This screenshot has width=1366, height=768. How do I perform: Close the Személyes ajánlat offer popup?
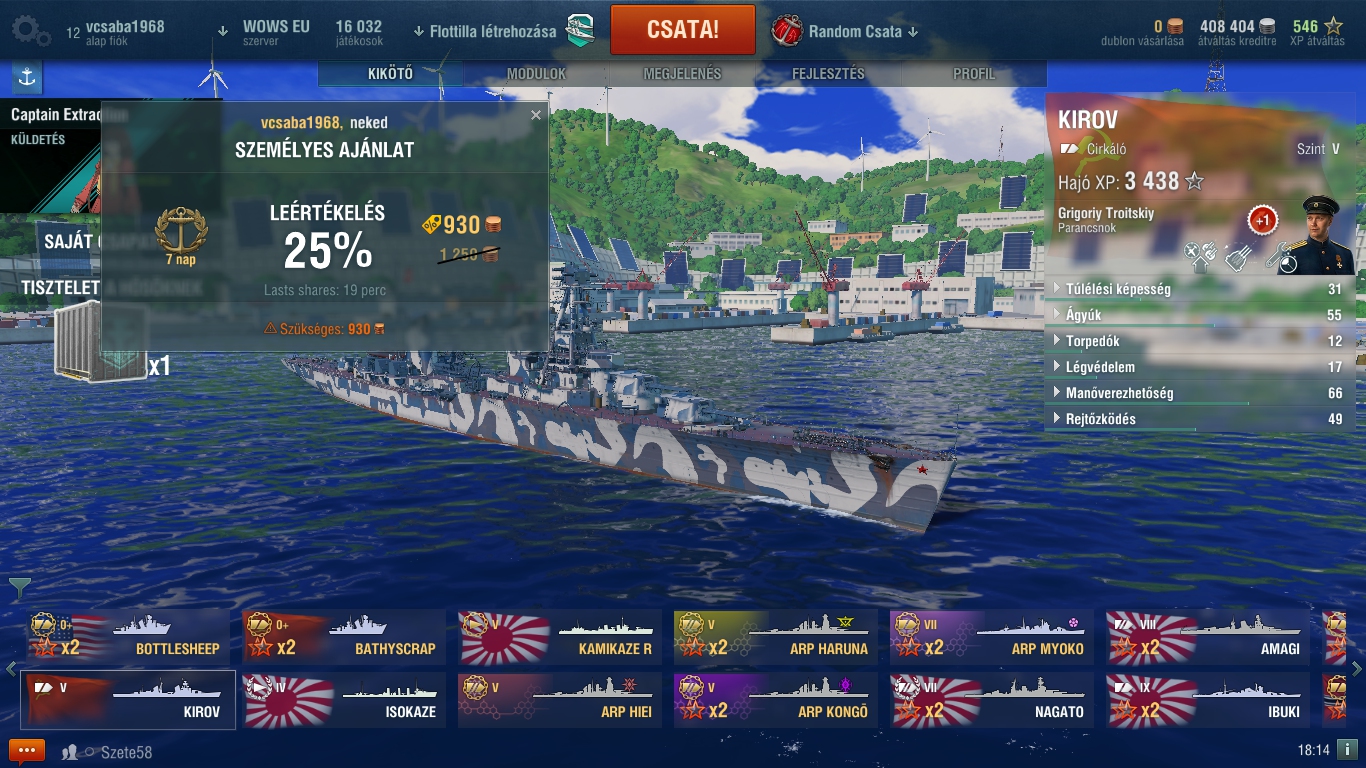pos(536,115)
